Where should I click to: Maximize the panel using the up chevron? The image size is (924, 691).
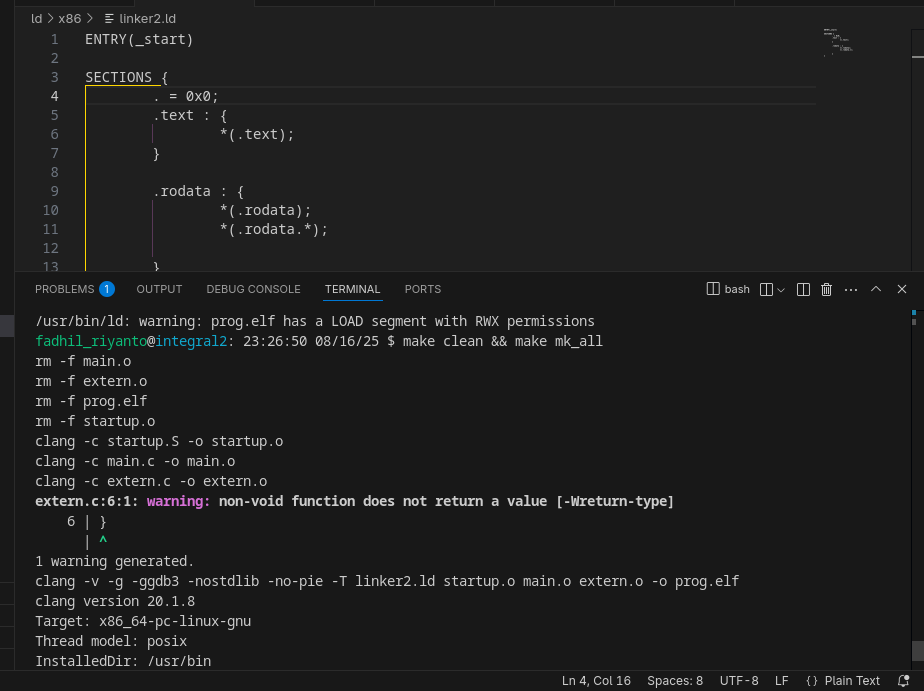pyautogui.click(x=876, y=289)
